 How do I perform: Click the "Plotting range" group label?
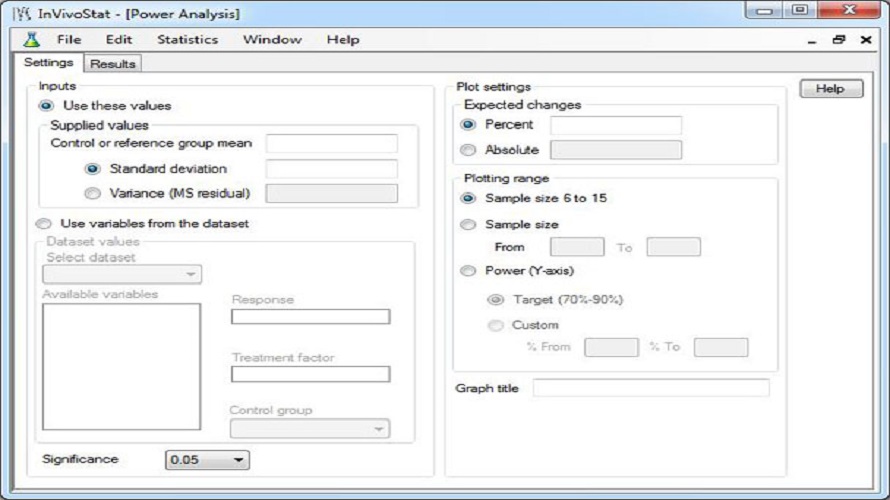point(506,178)
